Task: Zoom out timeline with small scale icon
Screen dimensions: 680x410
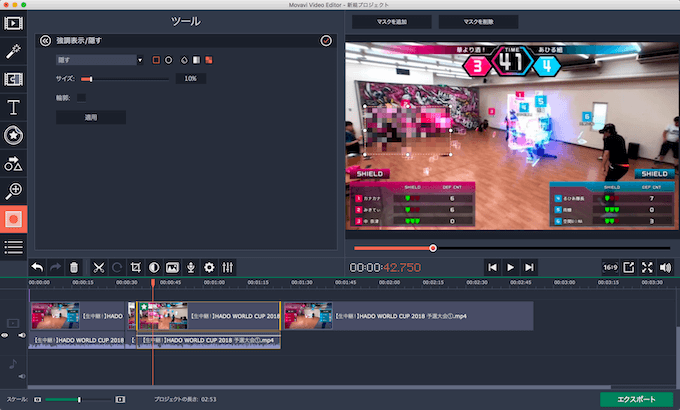Action: tap(37, 399)
